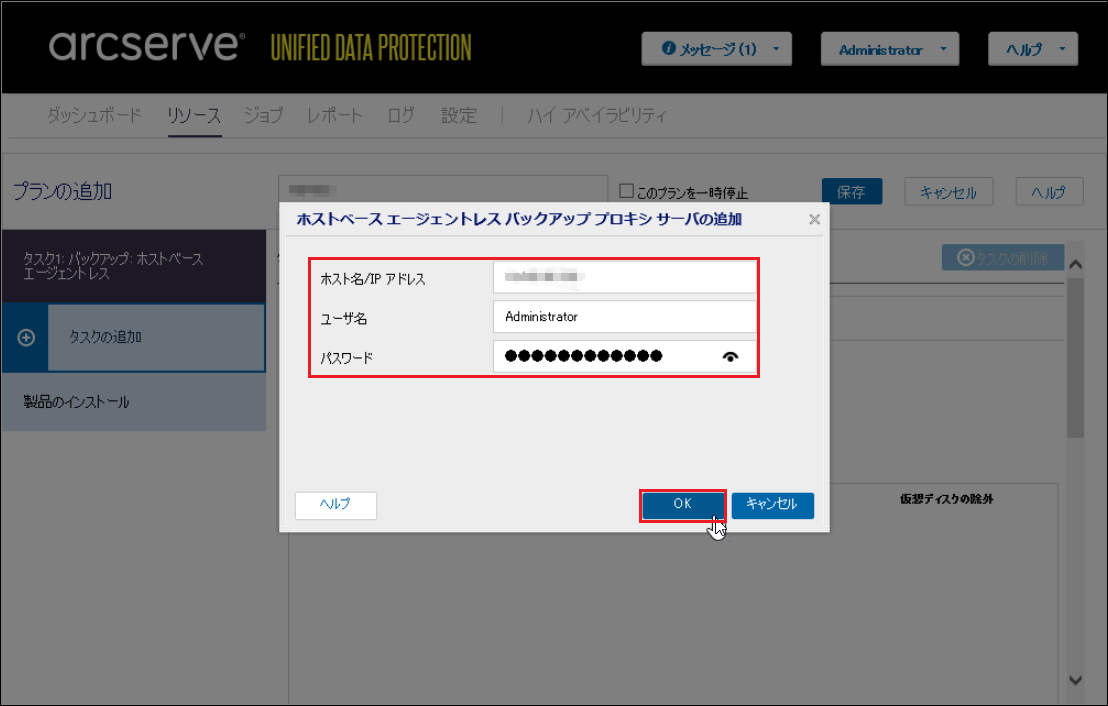Click the タスクの削除 button
Image resolution: width=1108 pixels, height=706 pixels.
point(1003,258)
